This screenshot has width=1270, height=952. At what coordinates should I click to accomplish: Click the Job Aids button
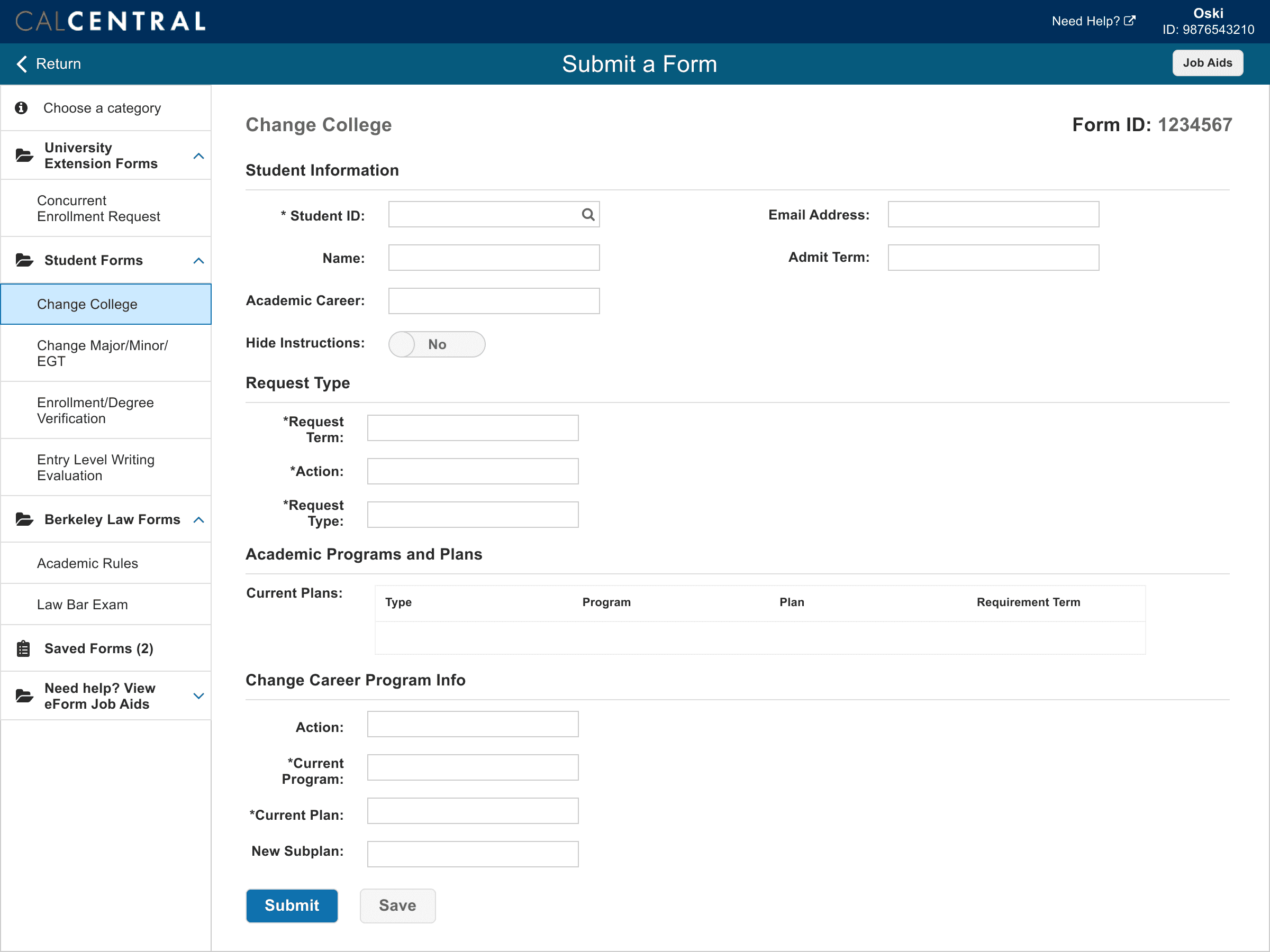click(1207, 63)
